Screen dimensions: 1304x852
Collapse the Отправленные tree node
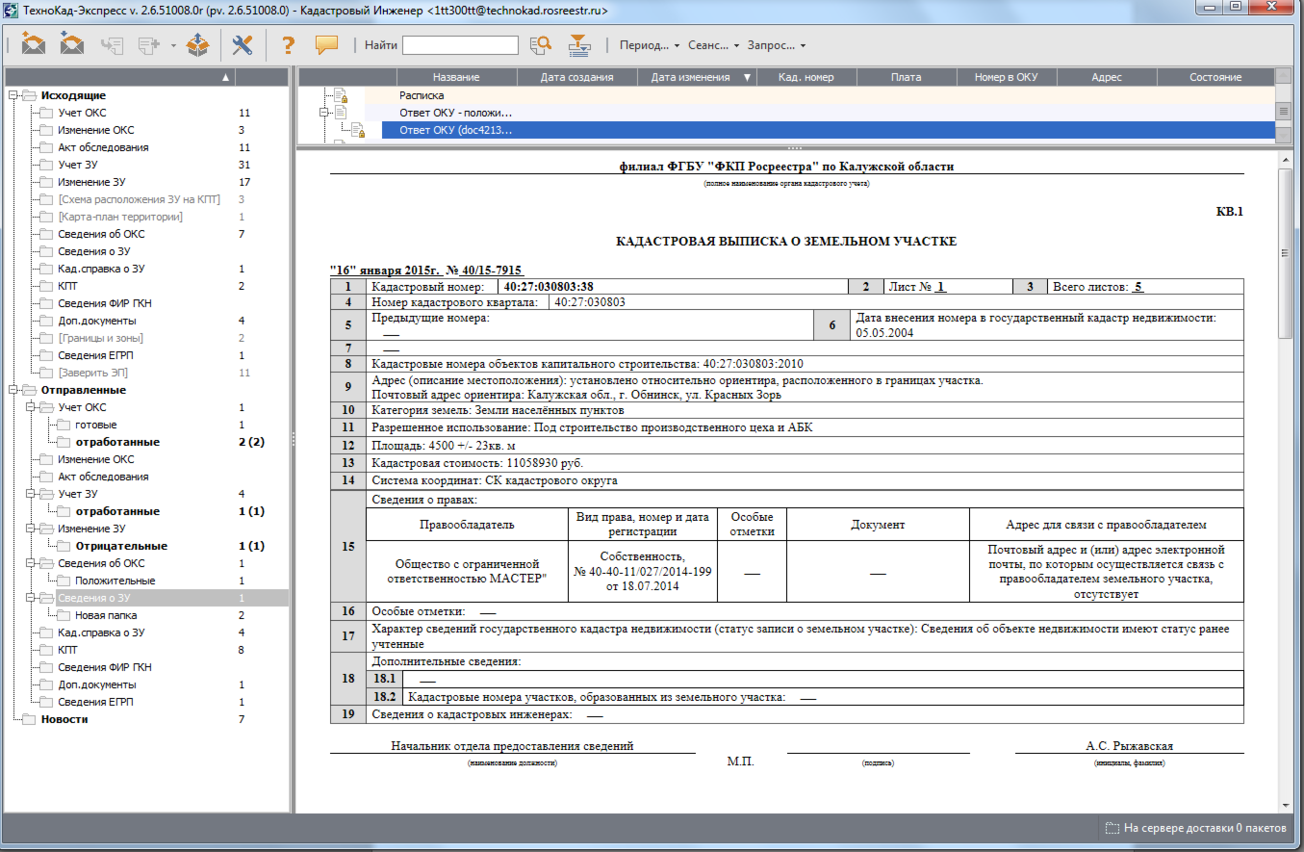(13, 390)
